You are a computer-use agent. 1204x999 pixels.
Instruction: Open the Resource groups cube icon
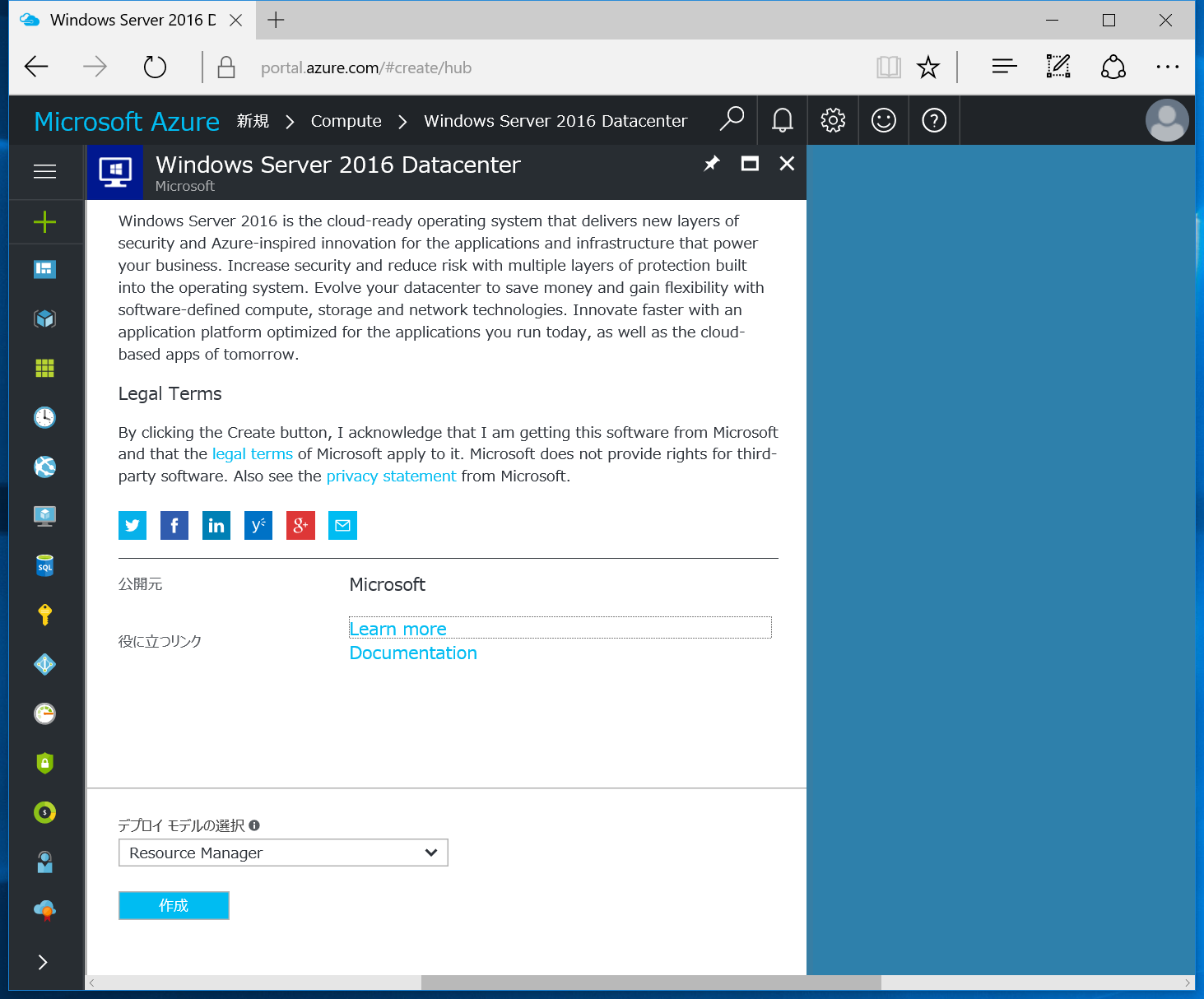tap(44, 318)
